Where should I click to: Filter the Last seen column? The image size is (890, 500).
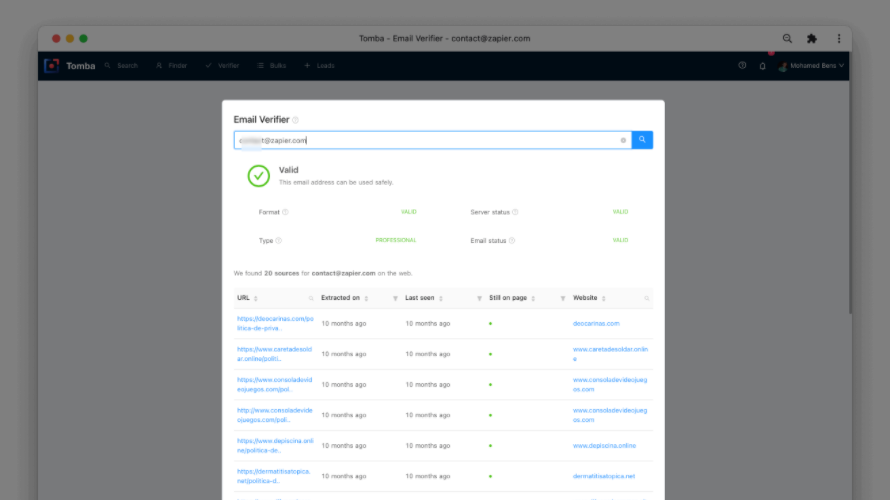[479, 299]
